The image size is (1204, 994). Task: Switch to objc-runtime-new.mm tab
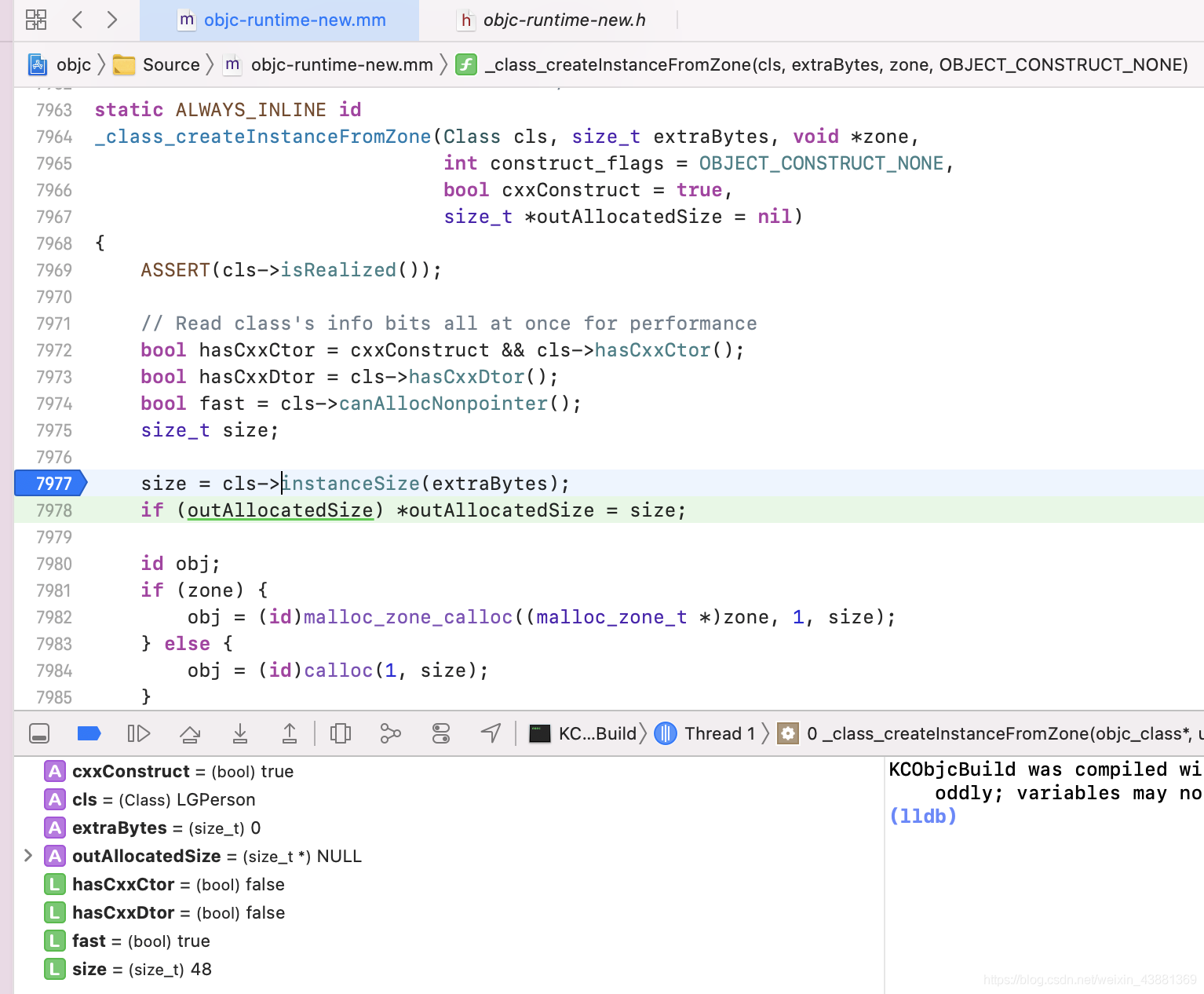(279, 20)
